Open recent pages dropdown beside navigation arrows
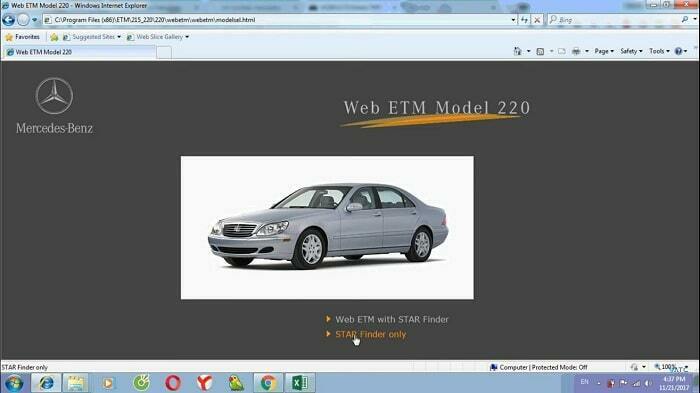 (x=34, y=20)
